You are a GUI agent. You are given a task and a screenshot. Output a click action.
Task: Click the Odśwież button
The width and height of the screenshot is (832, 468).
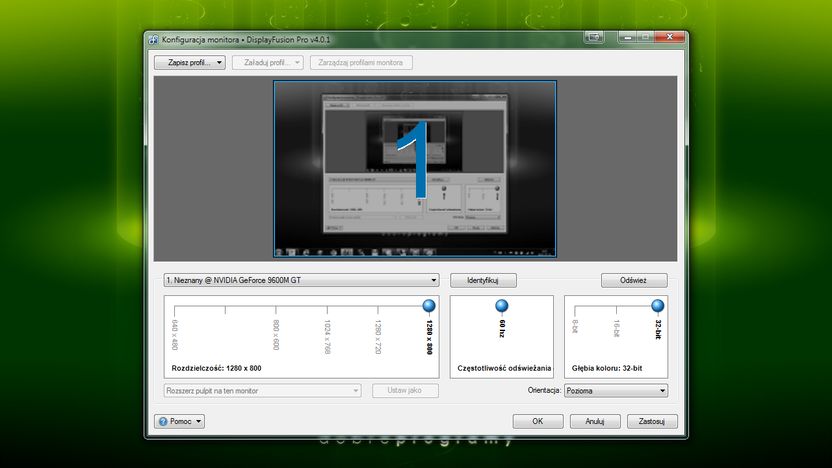pyautogui.click(x=634, y=280)
